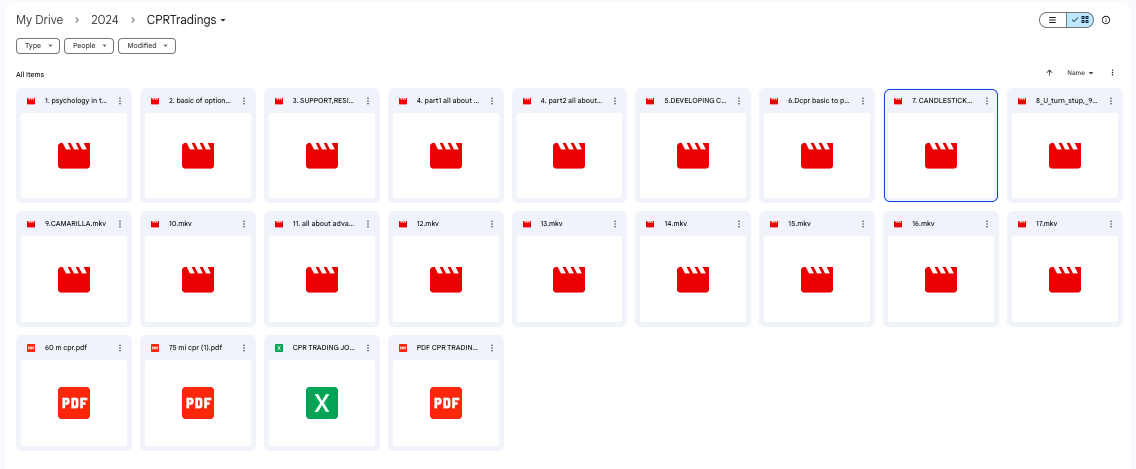The height and width of the screenshot is (469, 1136).
Task: Open the view details info icon
Action: (1106, 20)
